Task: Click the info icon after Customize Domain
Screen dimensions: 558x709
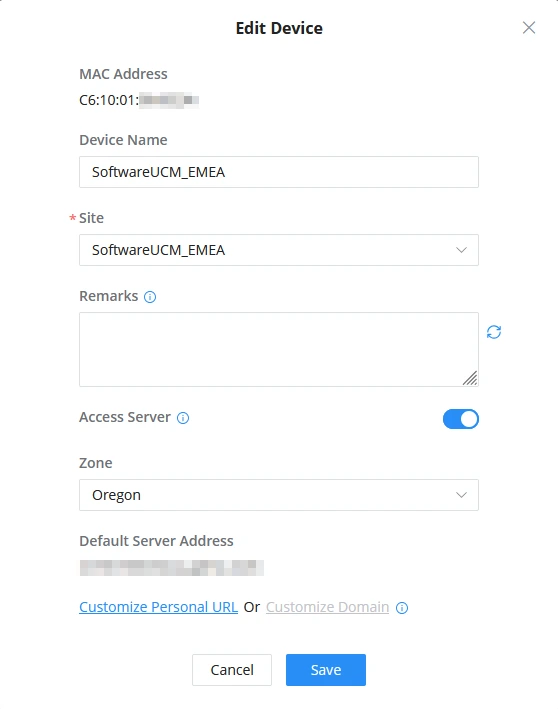Action: point(402,608)
